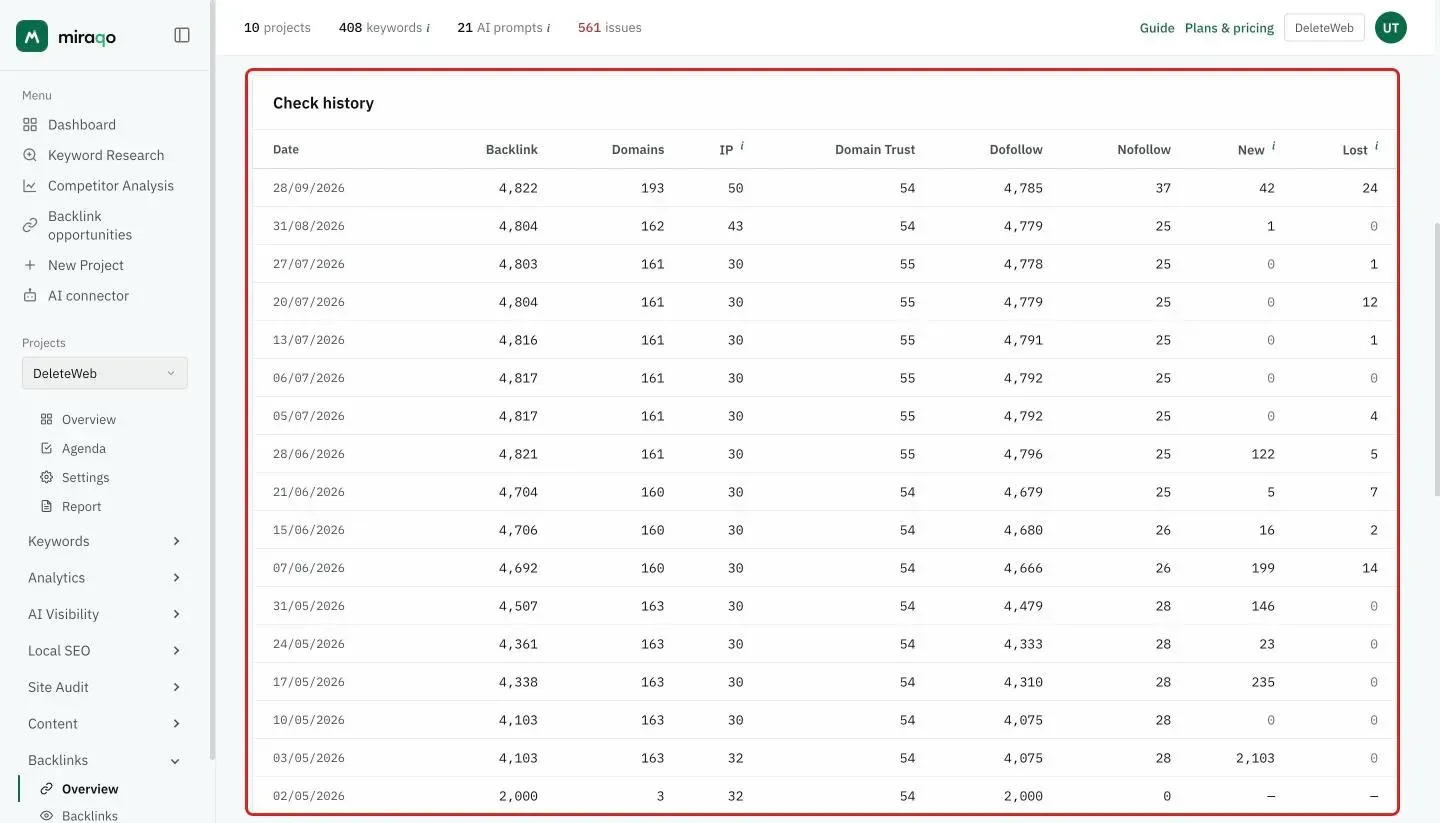
Task: Expand the AI Visibility section
Action: (105, 614)
